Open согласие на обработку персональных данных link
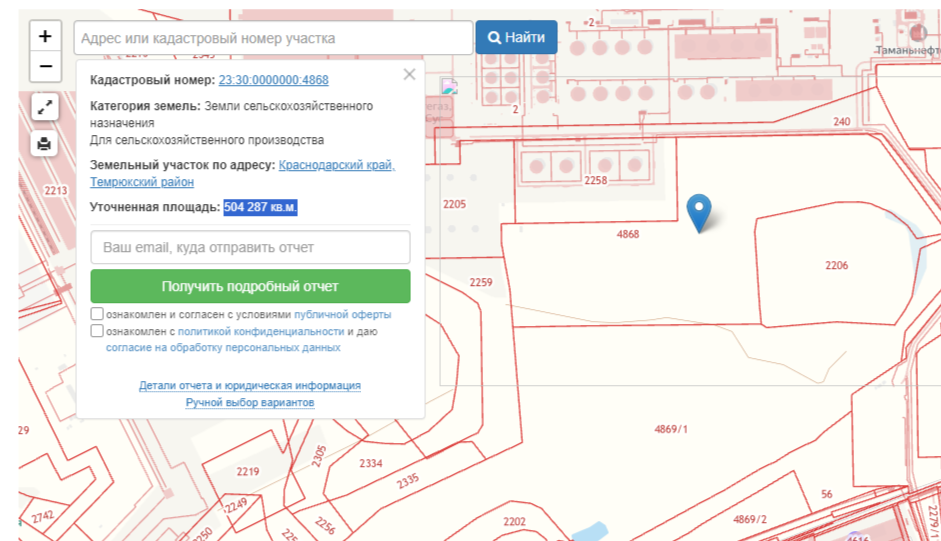 coord(223,348)
